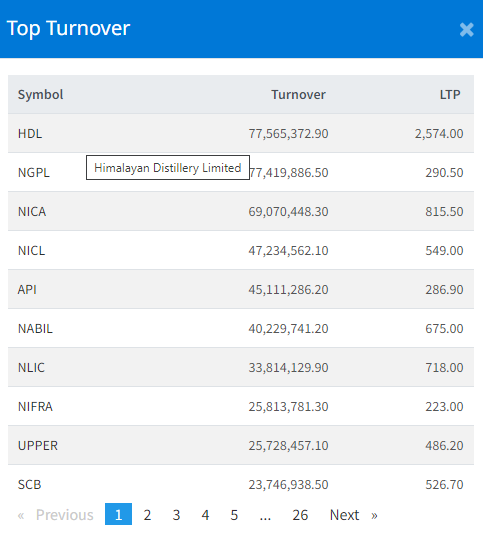Screen dimensions: 483x549
Task: Select API turnover 45,111,286.20
Action: click(289, 290)
